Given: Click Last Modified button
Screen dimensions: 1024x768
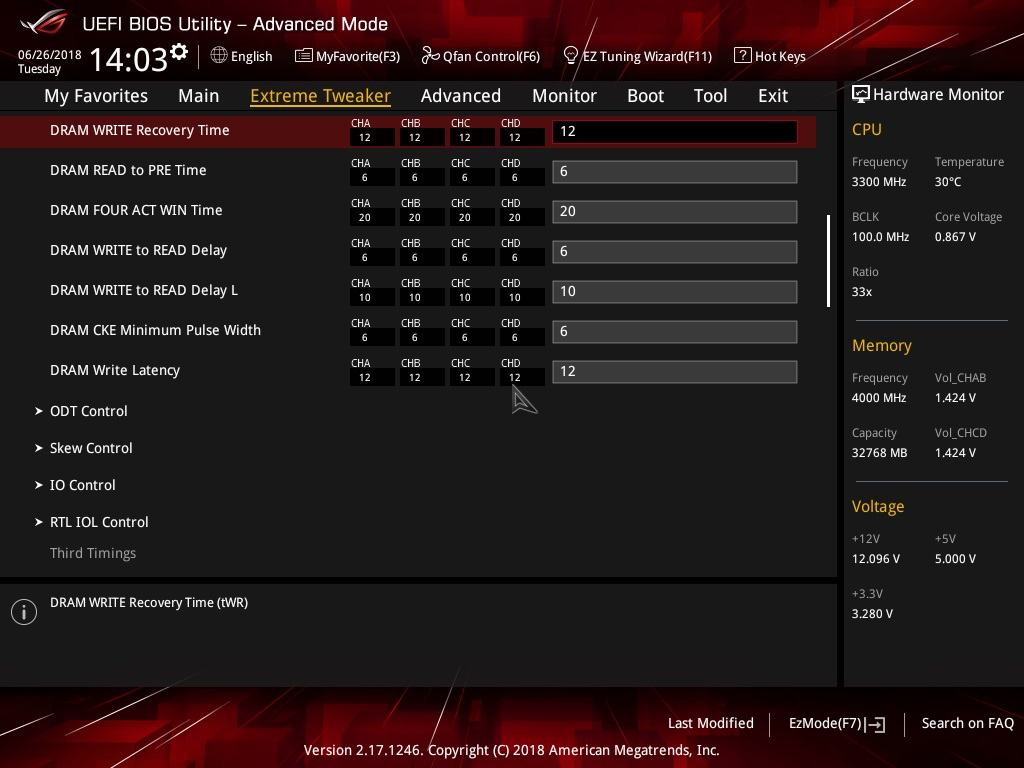Looking at the screenshot, I should pos(711,723).
